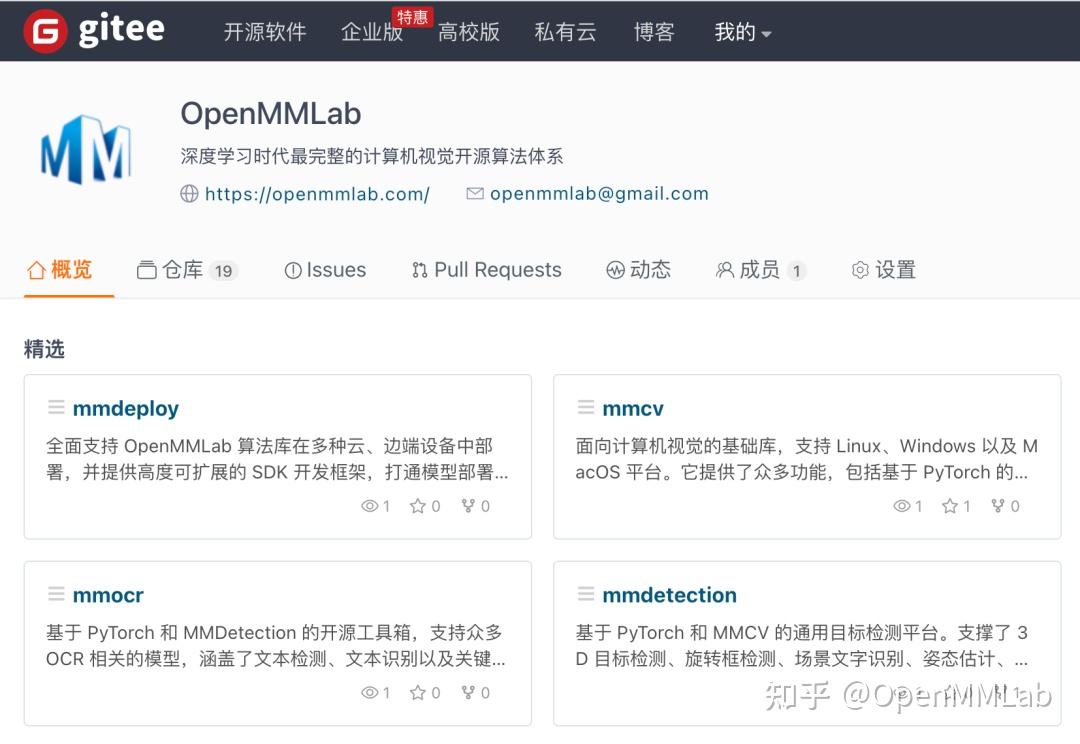This screenshot has height=744, width=1080.
Task: Click mmcv description starting 面向计算机视觉
Action: pyautogui.click(x=807, y=459)
